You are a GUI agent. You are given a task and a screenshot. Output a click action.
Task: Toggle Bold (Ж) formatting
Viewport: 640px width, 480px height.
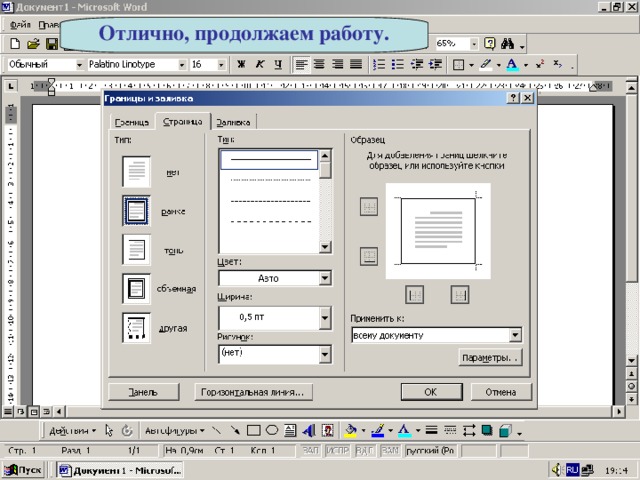241,64
